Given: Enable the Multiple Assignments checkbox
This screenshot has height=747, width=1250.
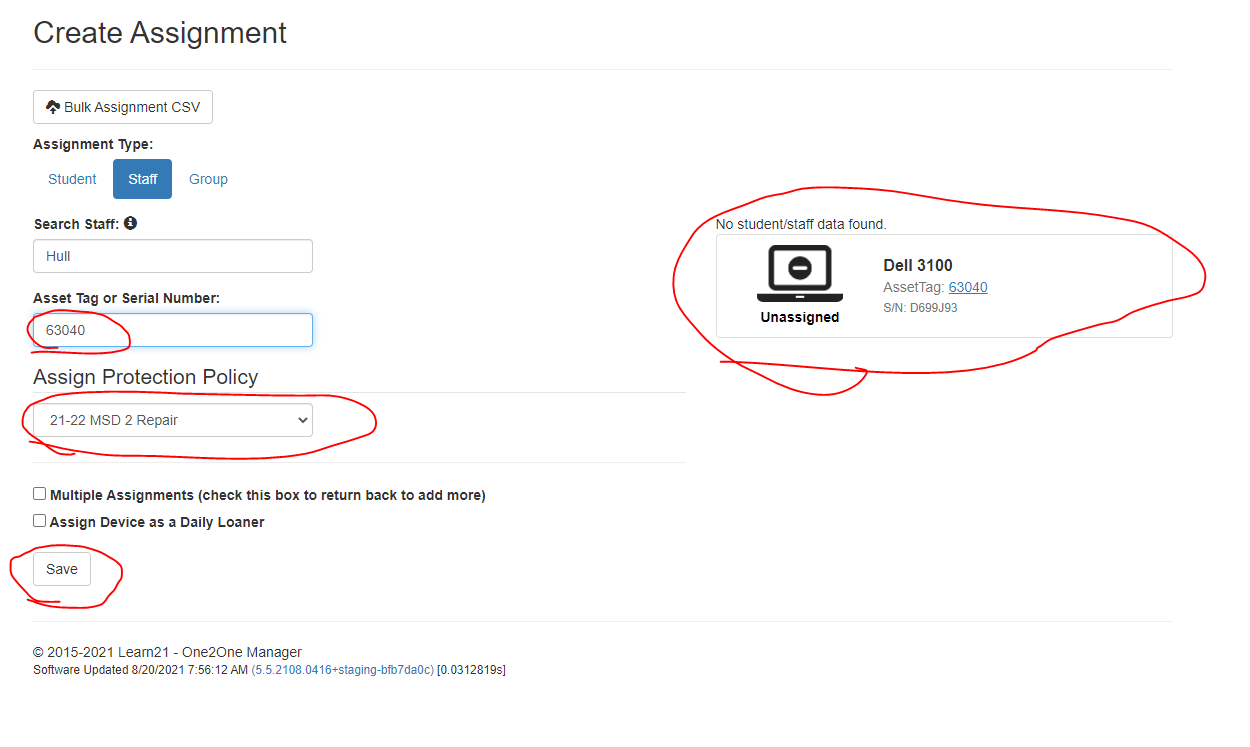Looking at the screenshot, I should [40, 494].
